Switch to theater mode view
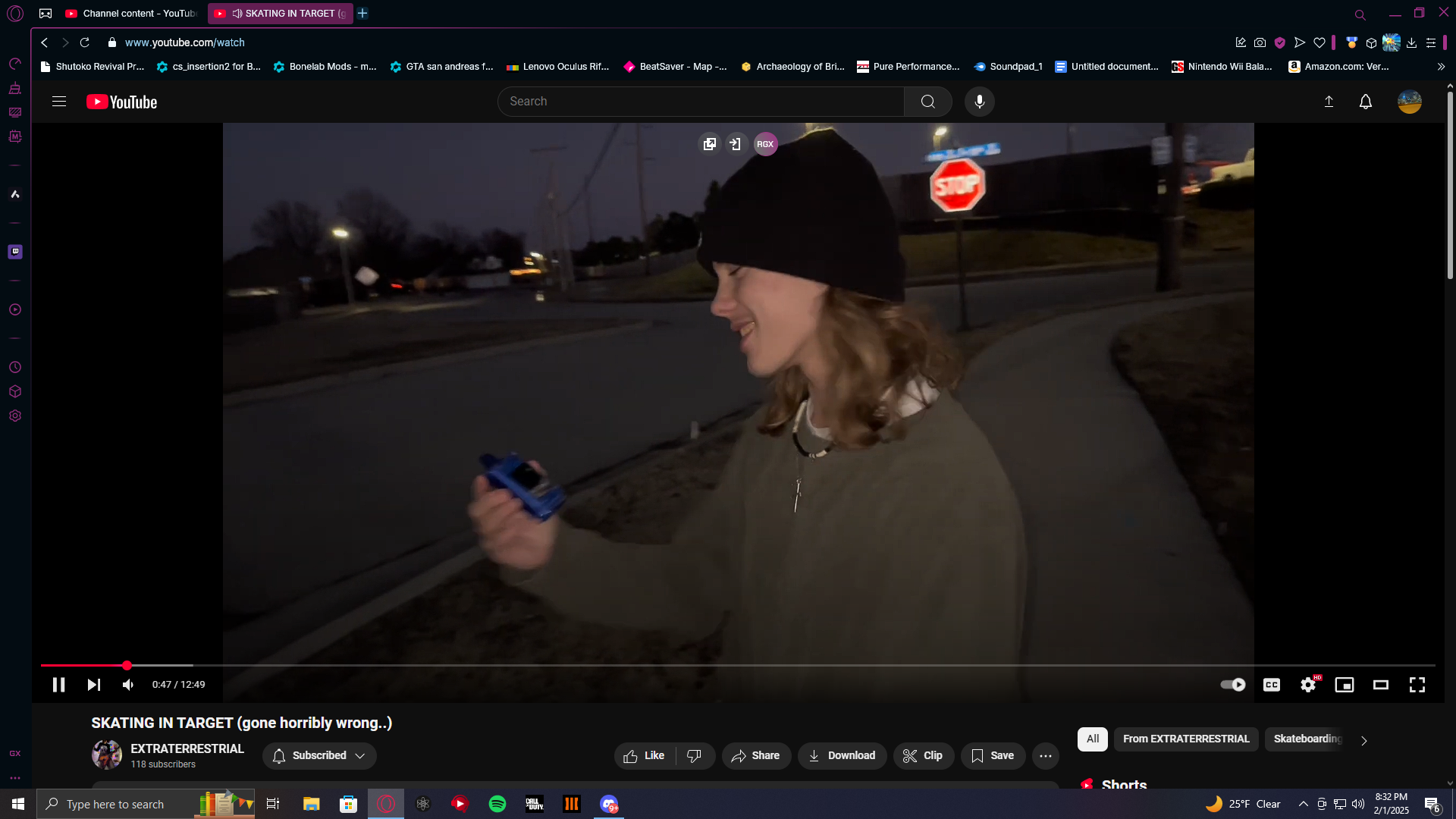The width and height of the screenshot is (1456, 819). pyautogui.click(x=1380, y=685)
